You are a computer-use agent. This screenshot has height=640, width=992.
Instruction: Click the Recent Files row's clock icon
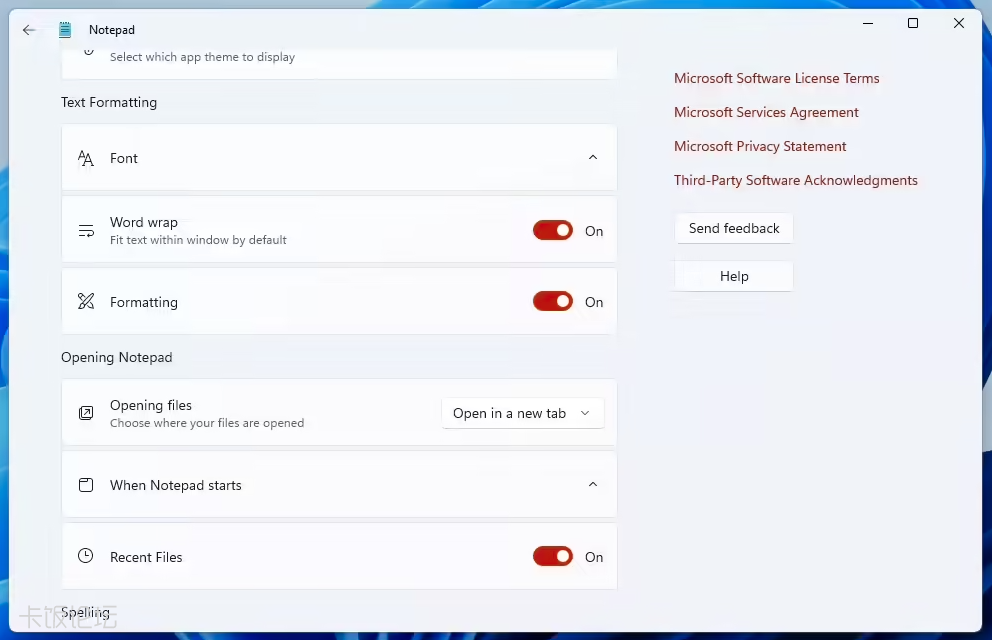coord(85,556)
